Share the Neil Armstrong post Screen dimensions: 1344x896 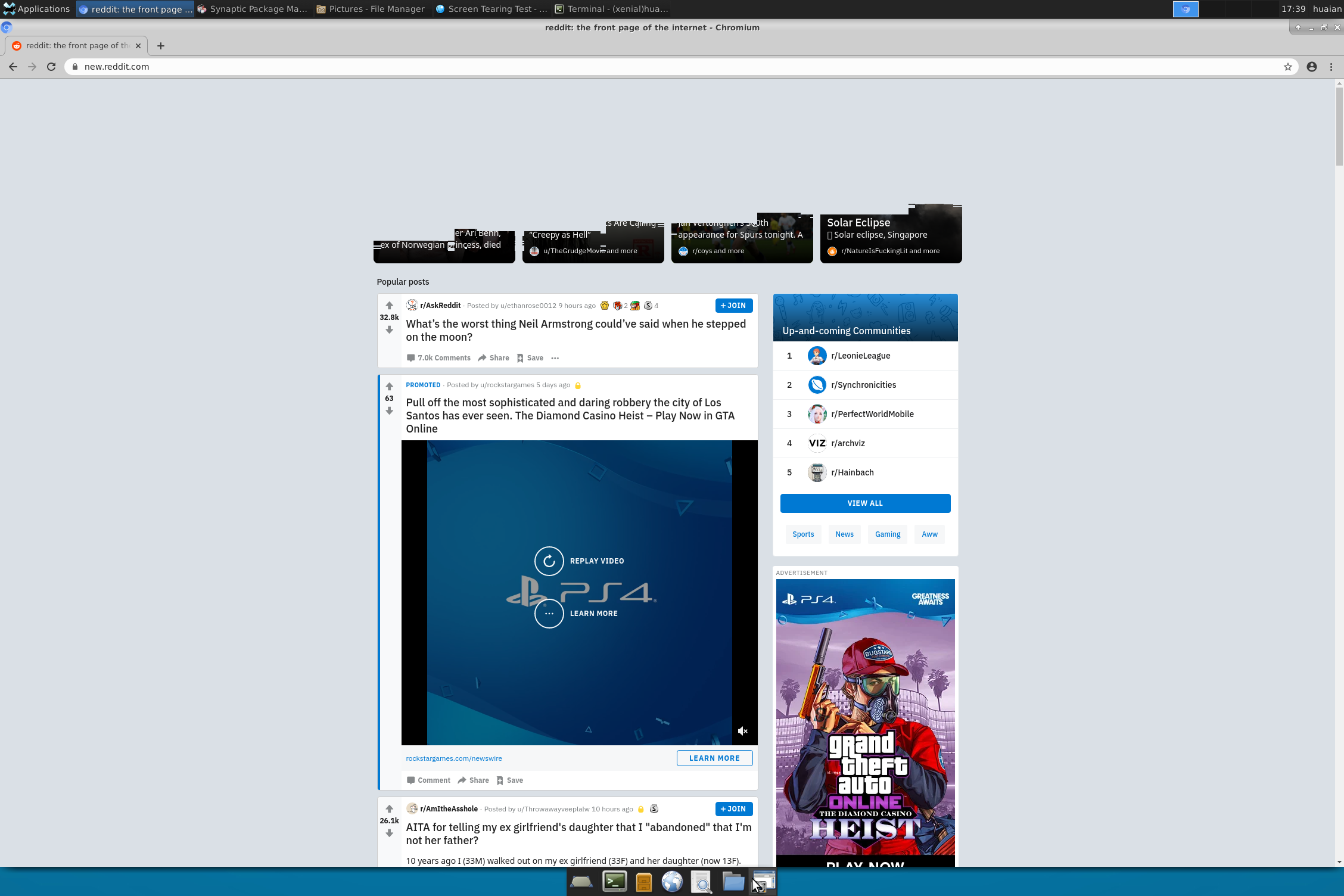click(493, 357)
